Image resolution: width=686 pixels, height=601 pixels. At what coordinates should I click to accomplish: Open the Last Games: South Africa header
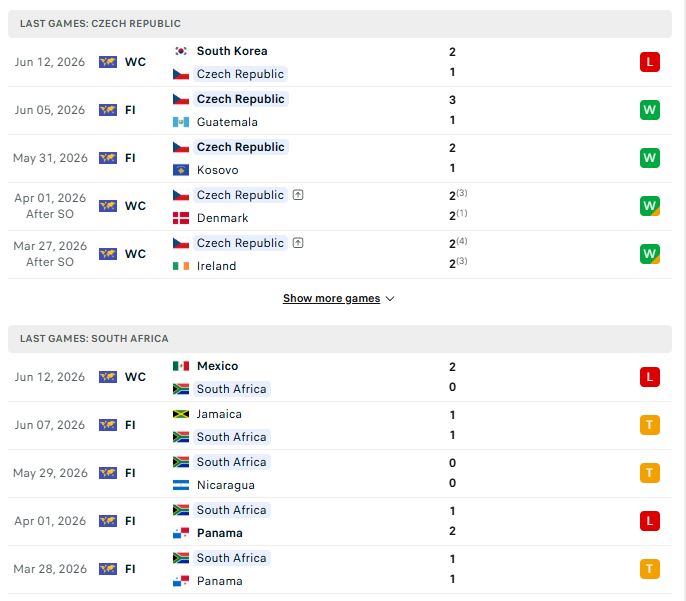click(340, 339)
